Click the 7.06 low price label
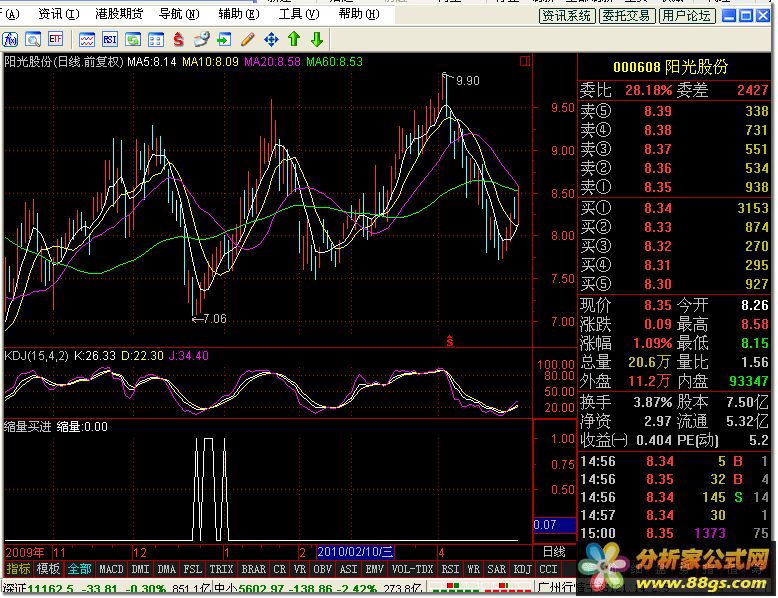The image size is (778, 598). (214, 319)
